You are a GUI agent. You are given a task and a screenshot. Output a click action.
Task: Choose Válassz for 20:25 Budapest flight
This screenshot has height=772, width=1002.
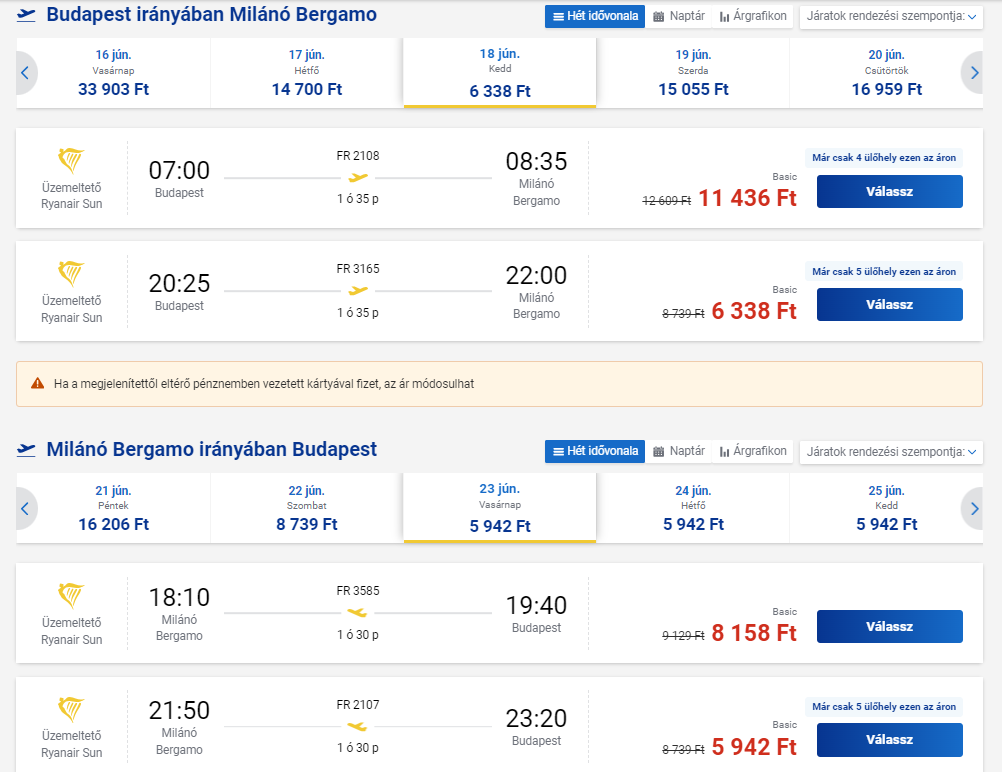pyautogui.click(x=890, y=305)
